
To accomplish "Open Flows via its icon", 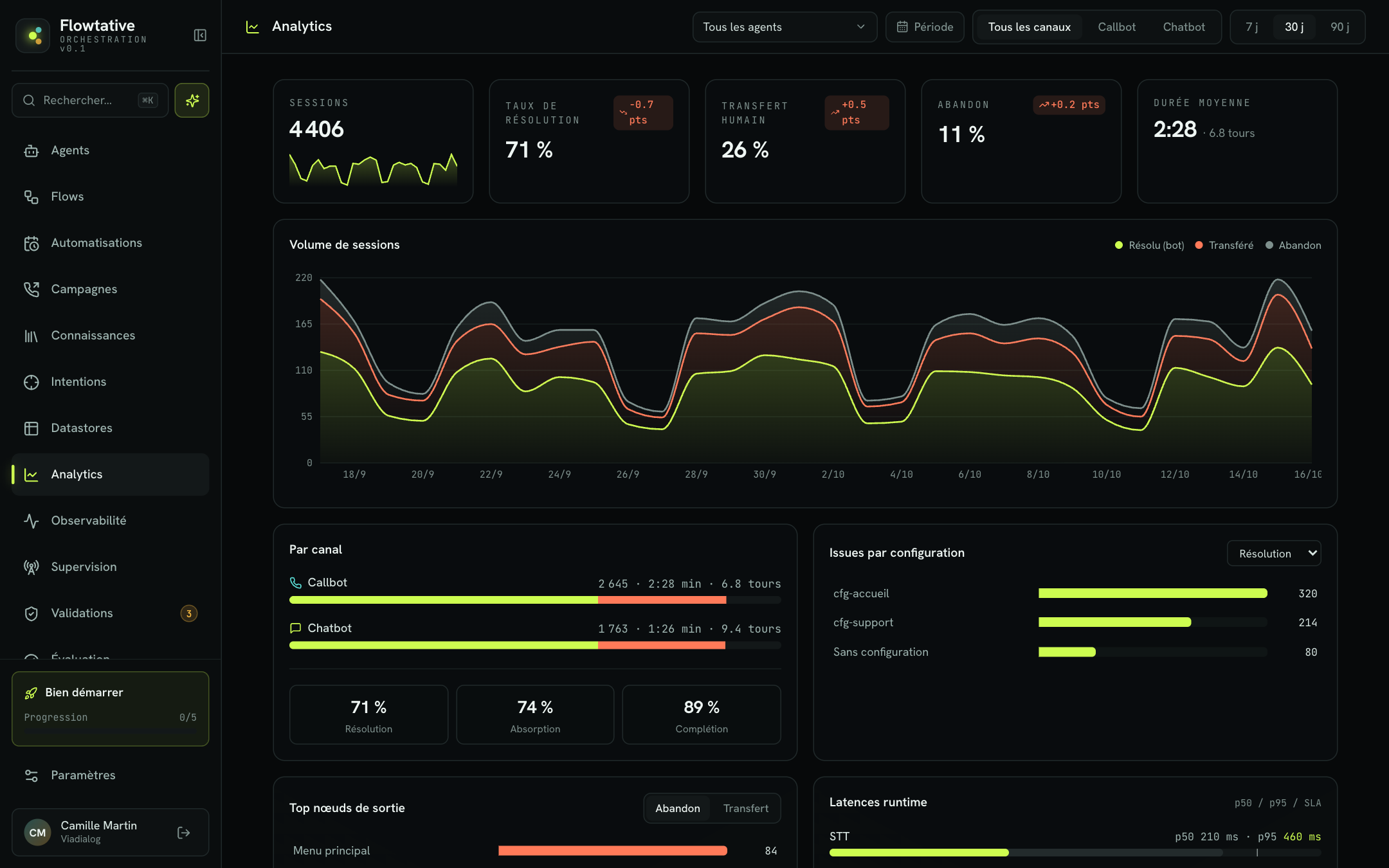I will (x=32, y=197).
